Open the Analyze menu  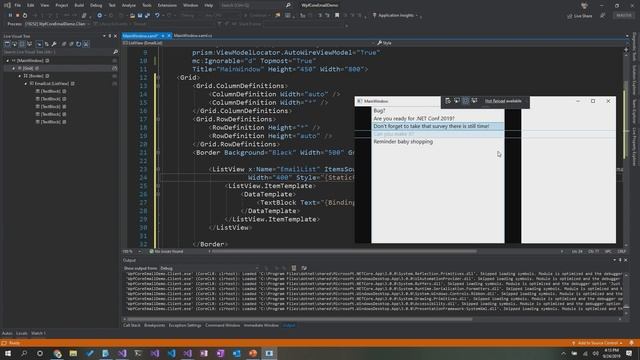[x=129, y=5]
